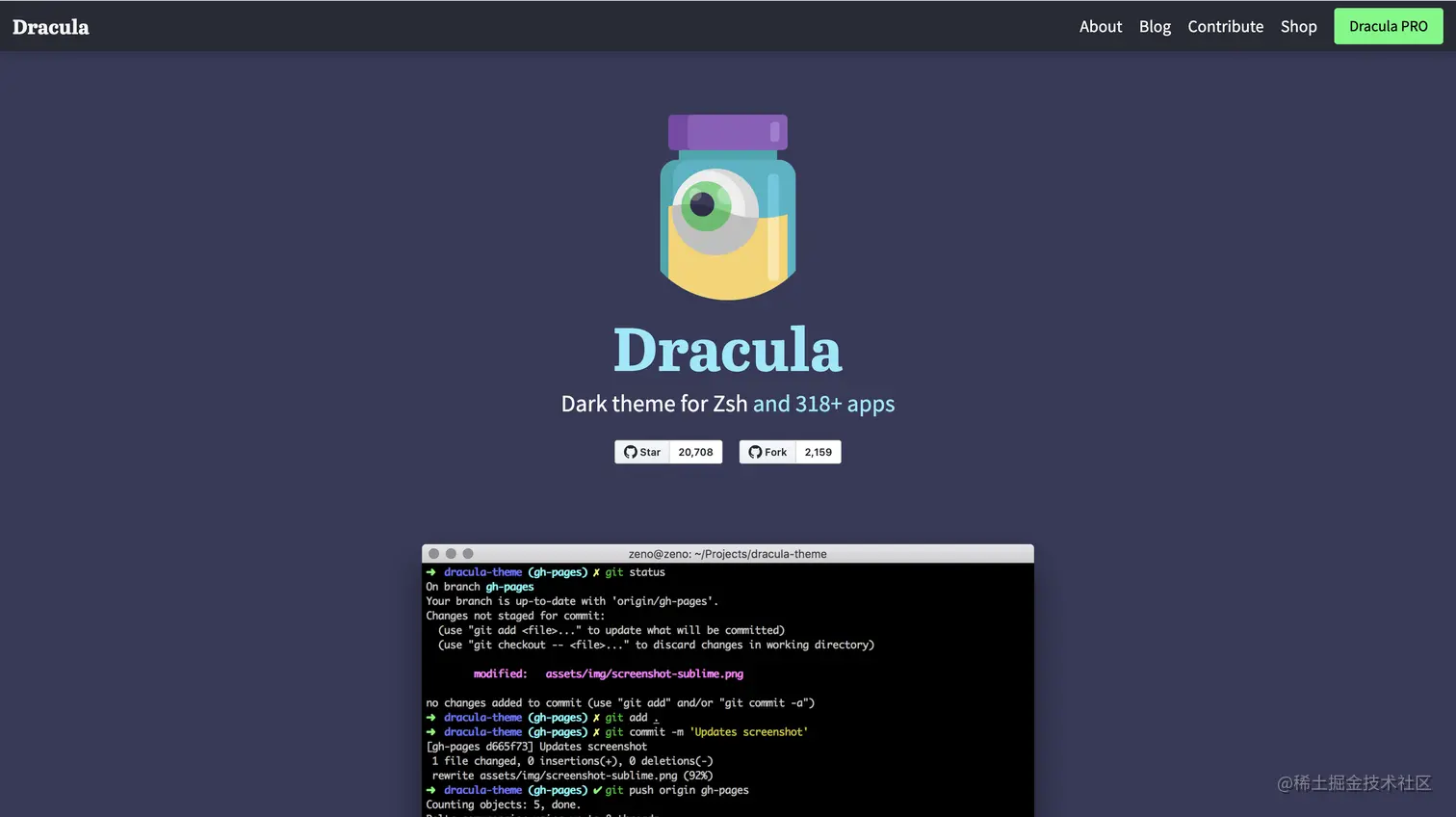The image size is (1456, 817).
Task: Click the Dracula logo text in navbar
Action: point(50,27)
